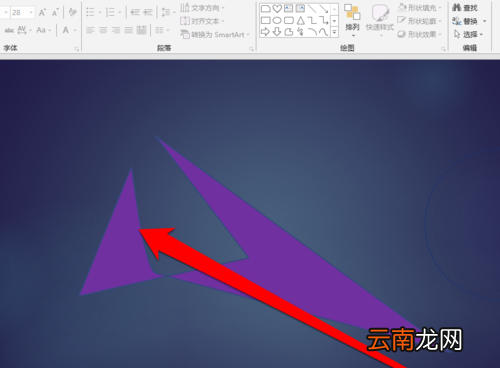Click 查找 find button

point(465,8)
